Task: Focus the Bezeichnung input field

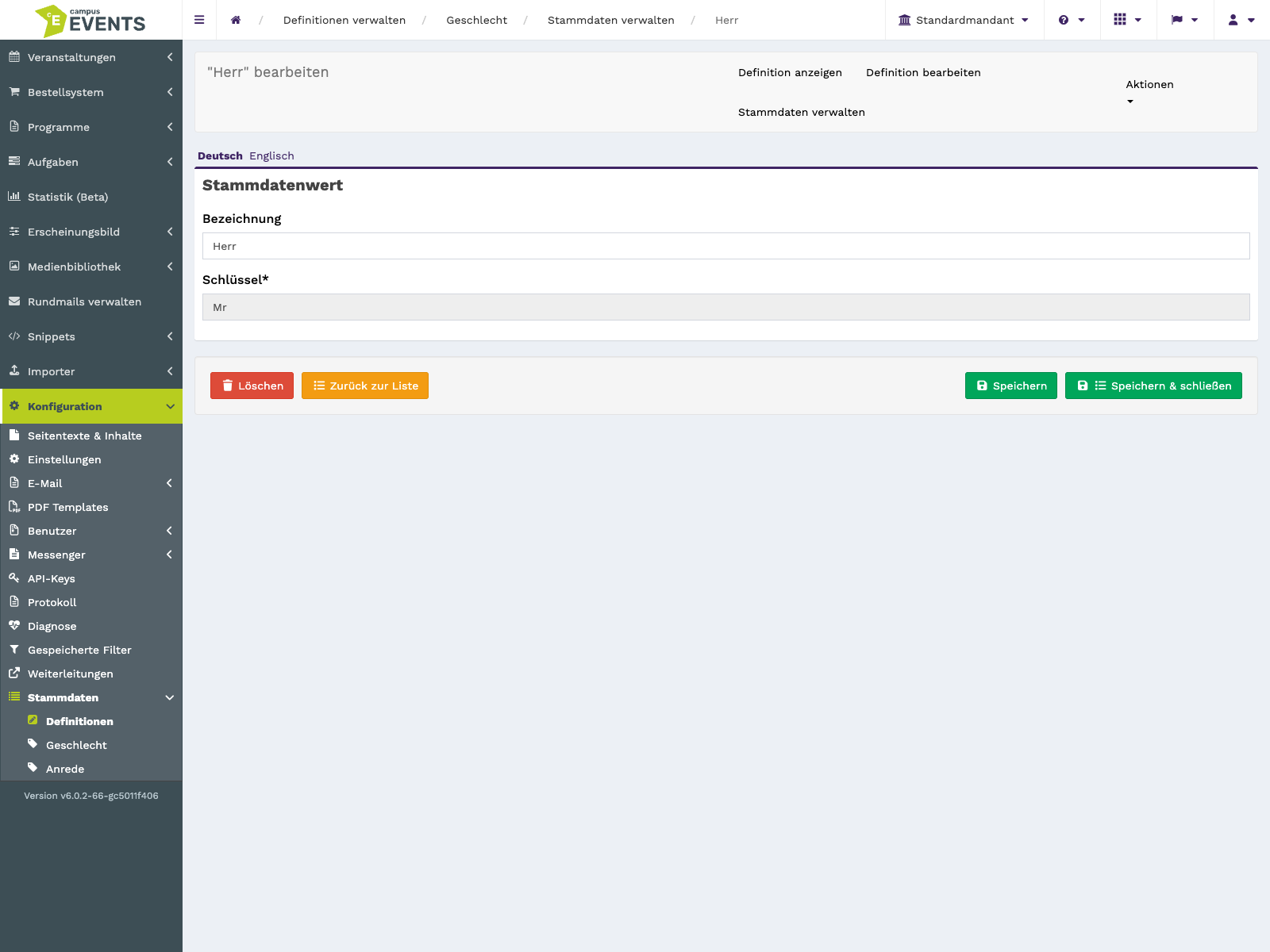Action: [x=726, y=246]
